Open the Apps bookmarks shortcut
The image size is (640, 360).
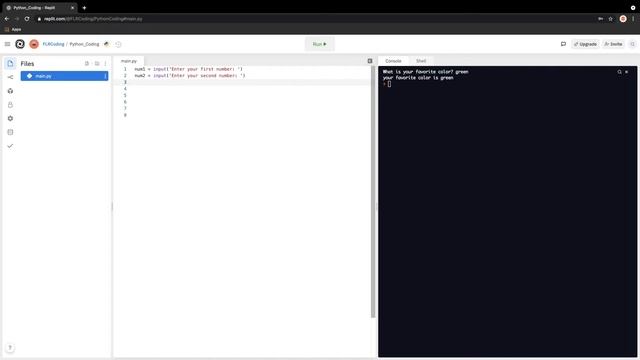[x=13, y=29]
